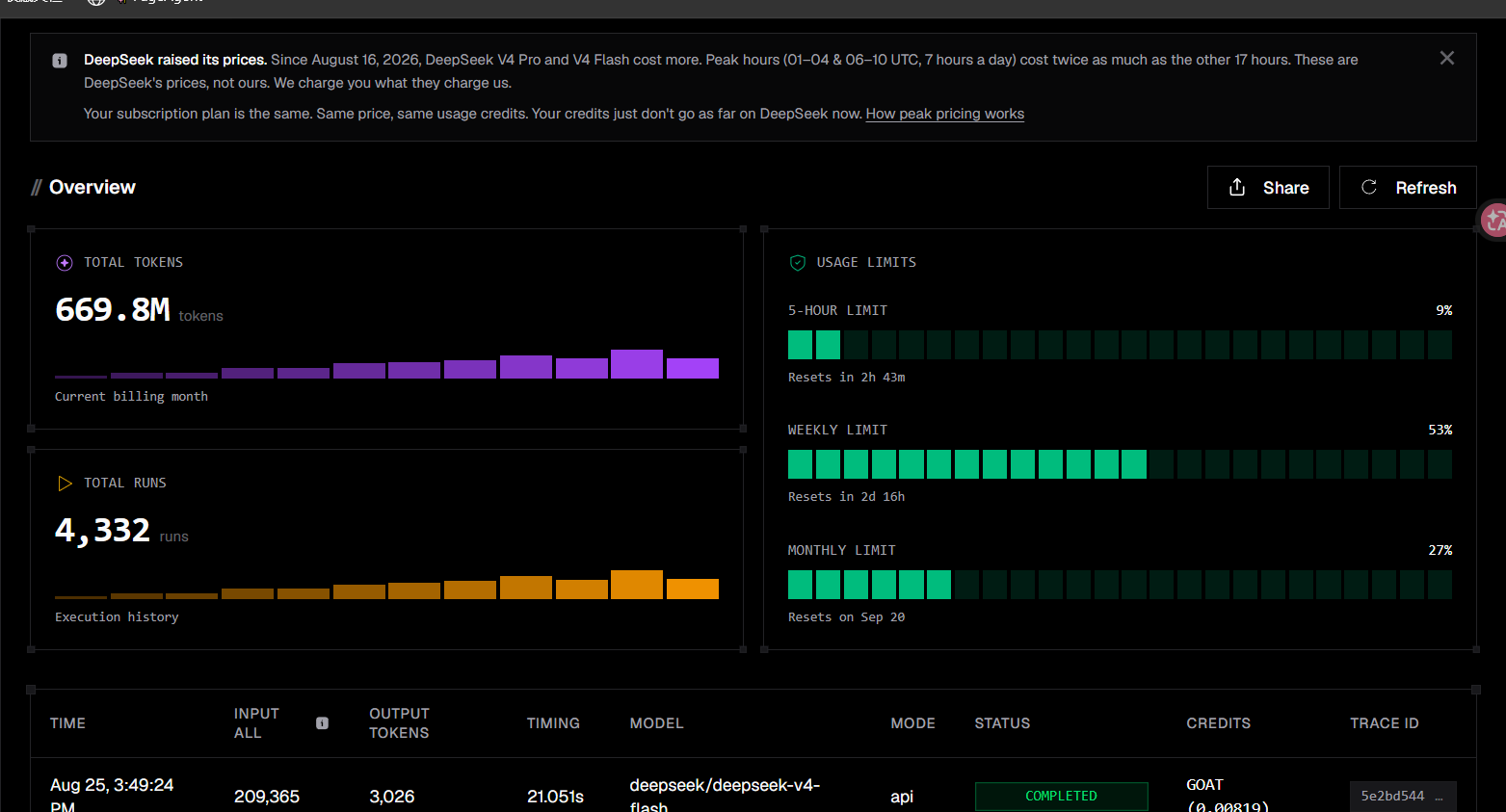Click the CREDITS column header
Viewport: 1506px width, 812px height.
pos(1218,723)
